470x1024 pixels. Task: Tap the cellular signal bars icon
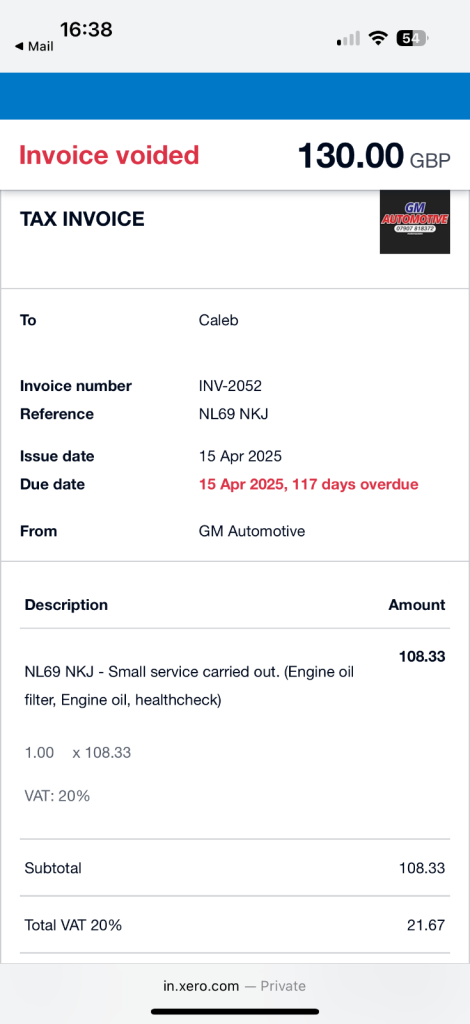point(349,39)
